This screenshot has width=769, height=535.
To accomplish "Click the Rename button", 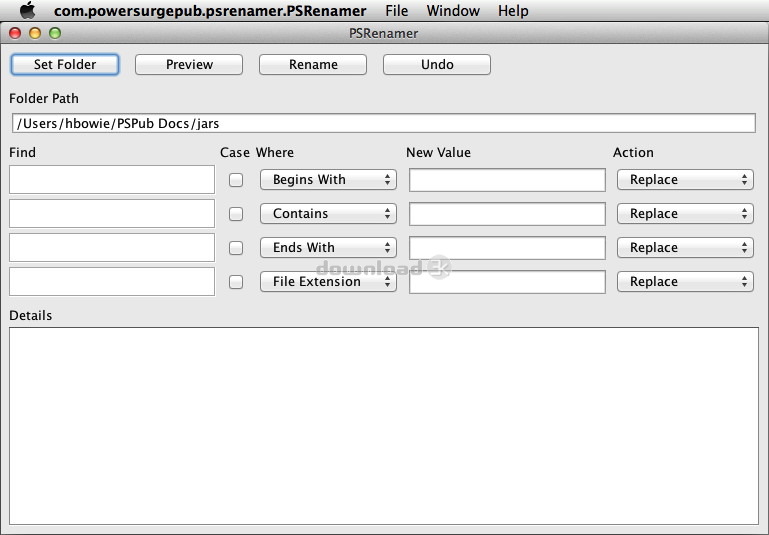I will pyautogui.click(x=313, y=64).
